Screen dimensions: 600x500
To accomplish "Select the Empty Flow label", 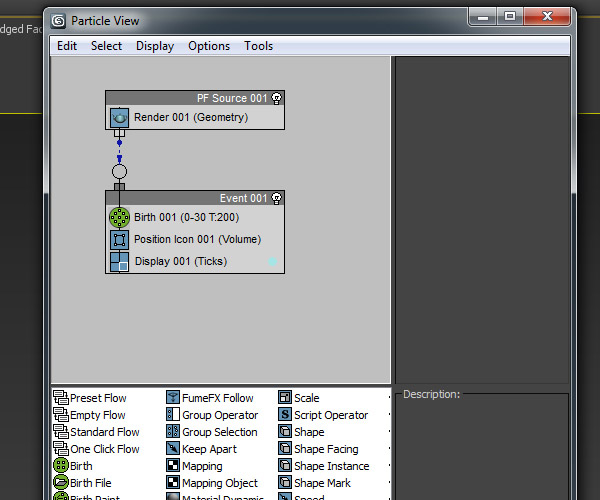I will click(98, 415).
